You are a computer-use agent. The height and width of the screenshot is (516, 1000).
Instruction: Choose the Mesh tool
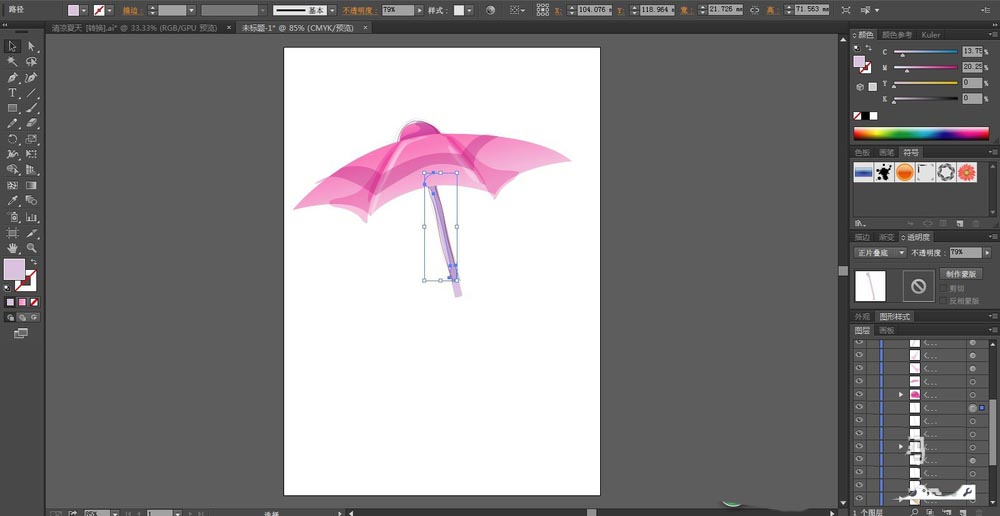click(x=12, y=185)
